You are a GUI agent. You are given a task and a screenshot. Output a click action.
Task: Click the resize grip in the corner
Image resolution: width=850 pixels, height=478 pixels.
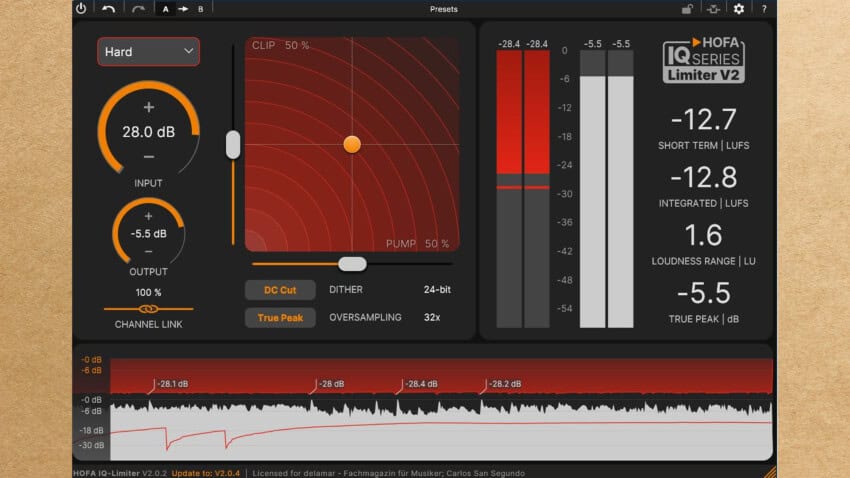pyautogui.click(x=770, y=472)
